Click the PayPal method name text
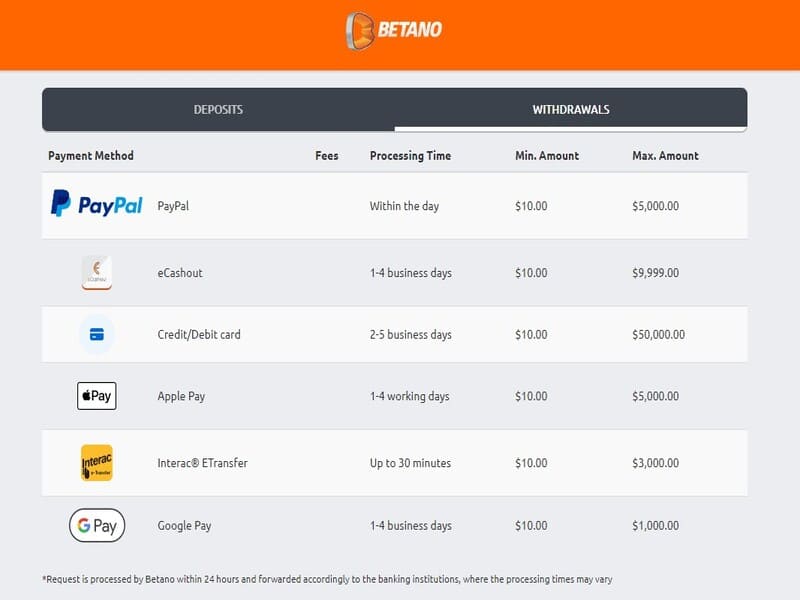The height and width of the screenshot is (600, 800). [x=173, y=206]
